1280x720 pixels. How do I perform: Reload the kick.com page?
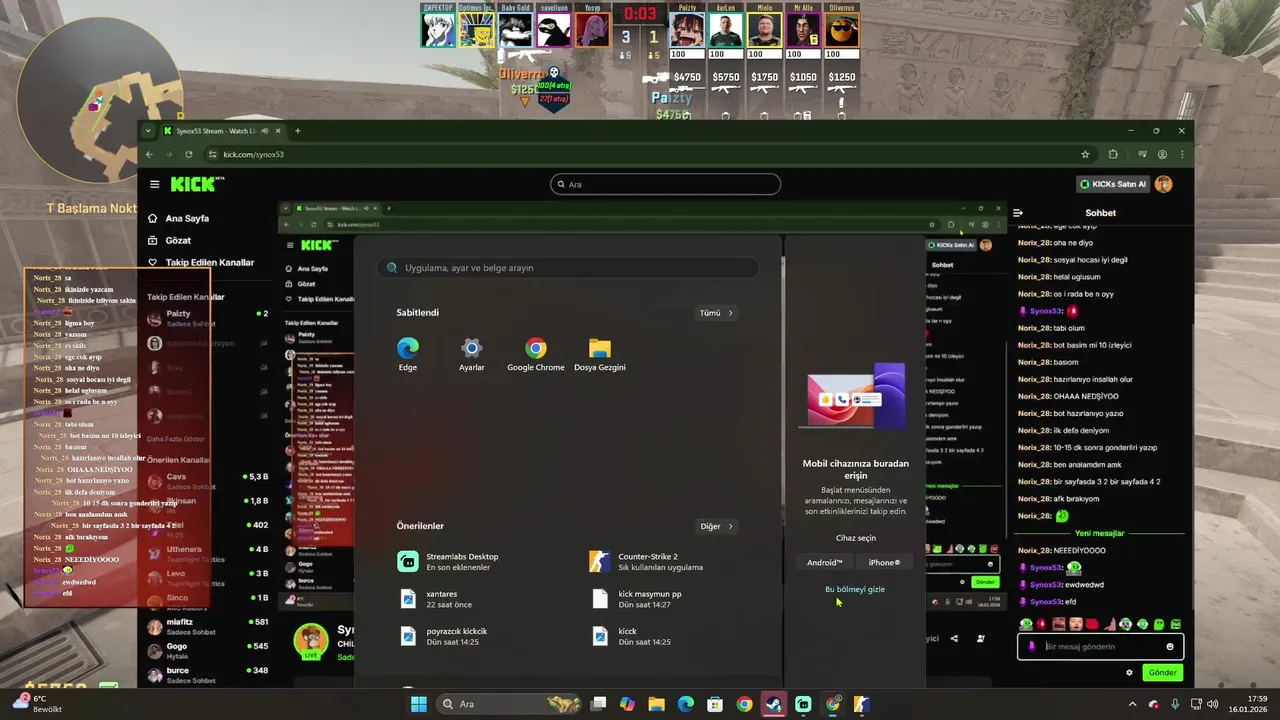188,154
